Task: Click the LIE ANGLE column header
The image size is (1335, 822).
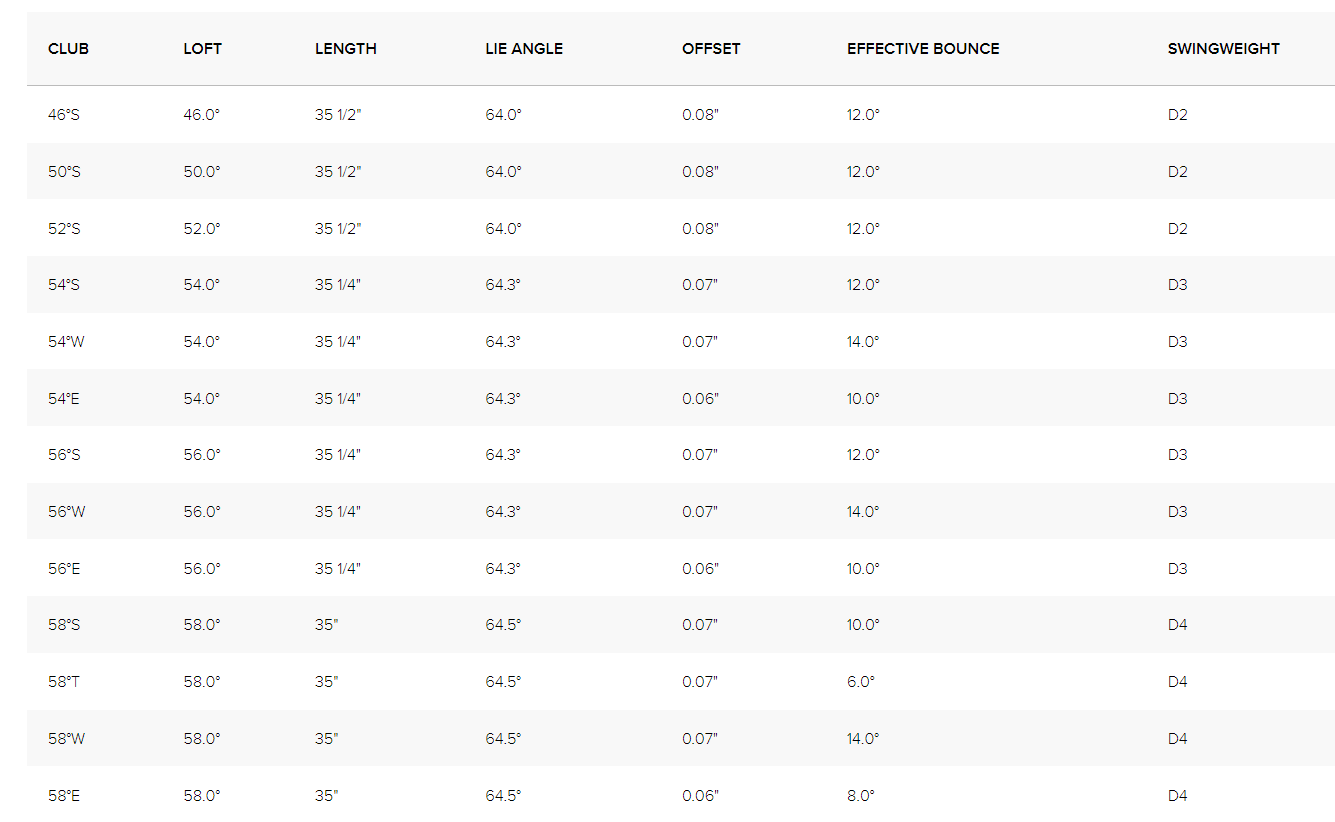Action: (523, 48)
